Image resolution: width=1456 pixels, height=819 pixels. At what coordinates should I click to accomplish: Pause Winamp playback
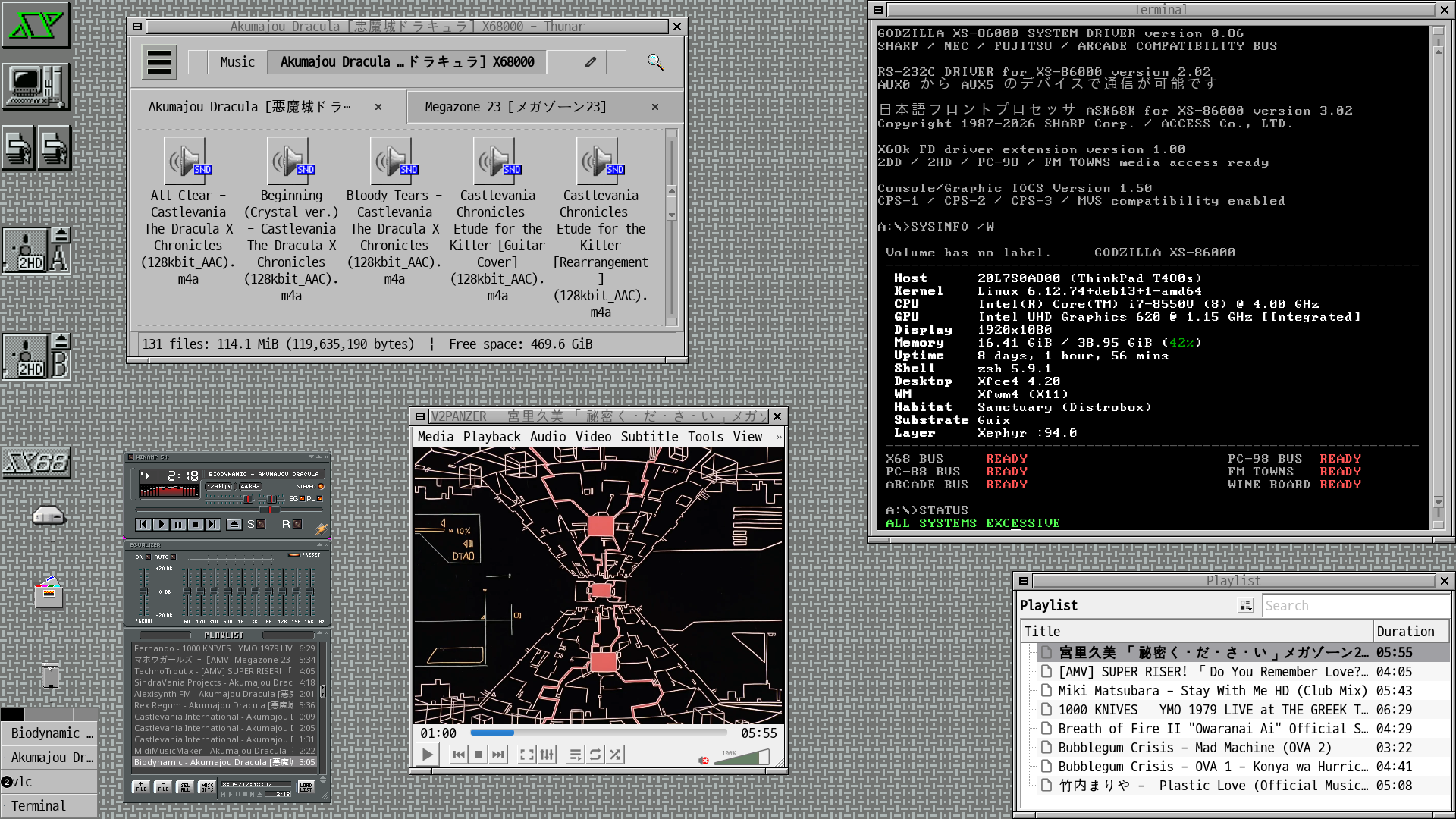tap(178, 524)
